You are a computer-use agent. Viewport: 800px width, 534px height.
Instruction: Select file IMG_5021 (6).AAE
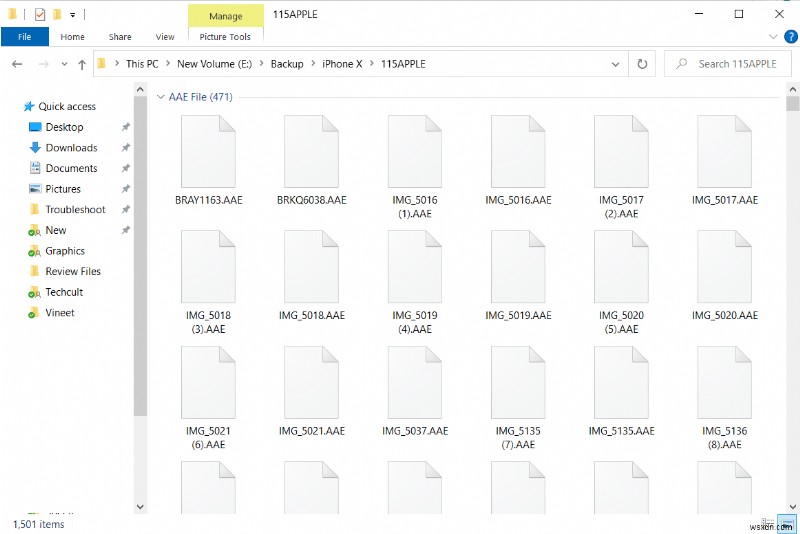pos(208,398)
